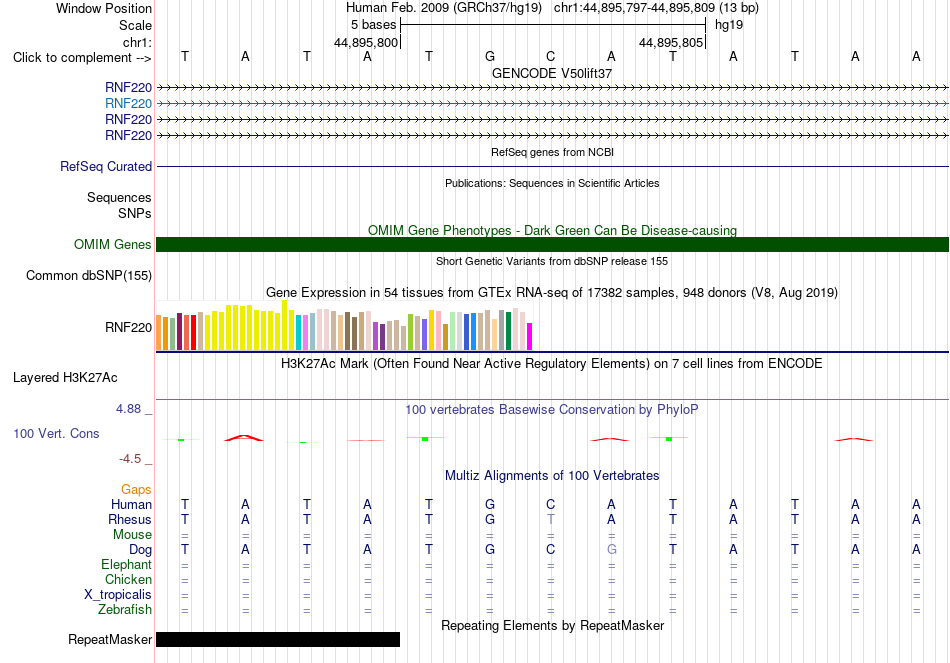Click the 'chr1:' base position label
This screenshot has width=950, height=663.
click(x=137, y=42)
